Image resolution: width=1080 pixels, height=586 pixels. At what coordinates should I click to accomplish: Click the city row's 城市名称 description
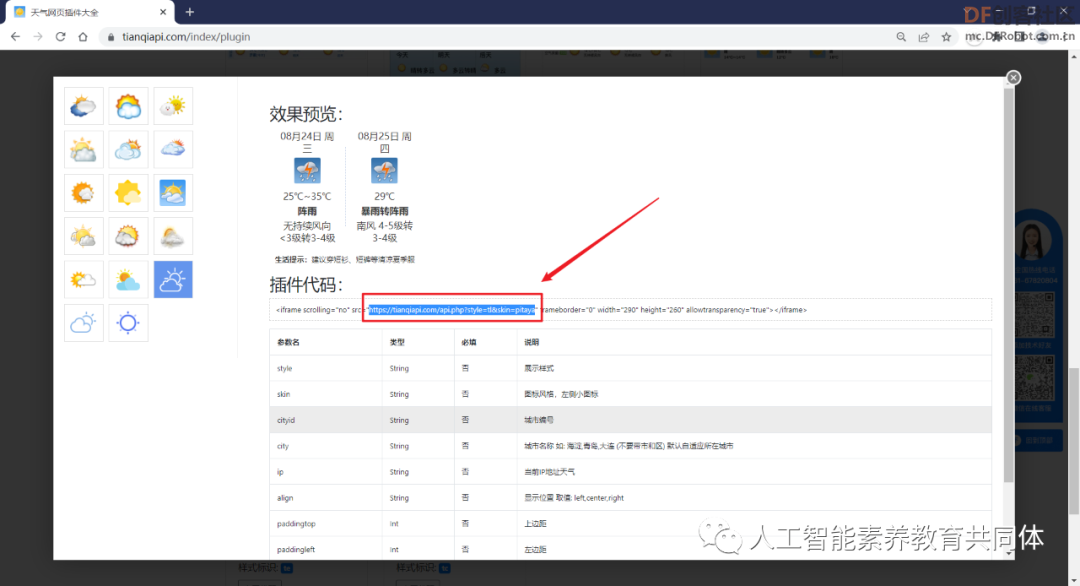coord(628,446)
